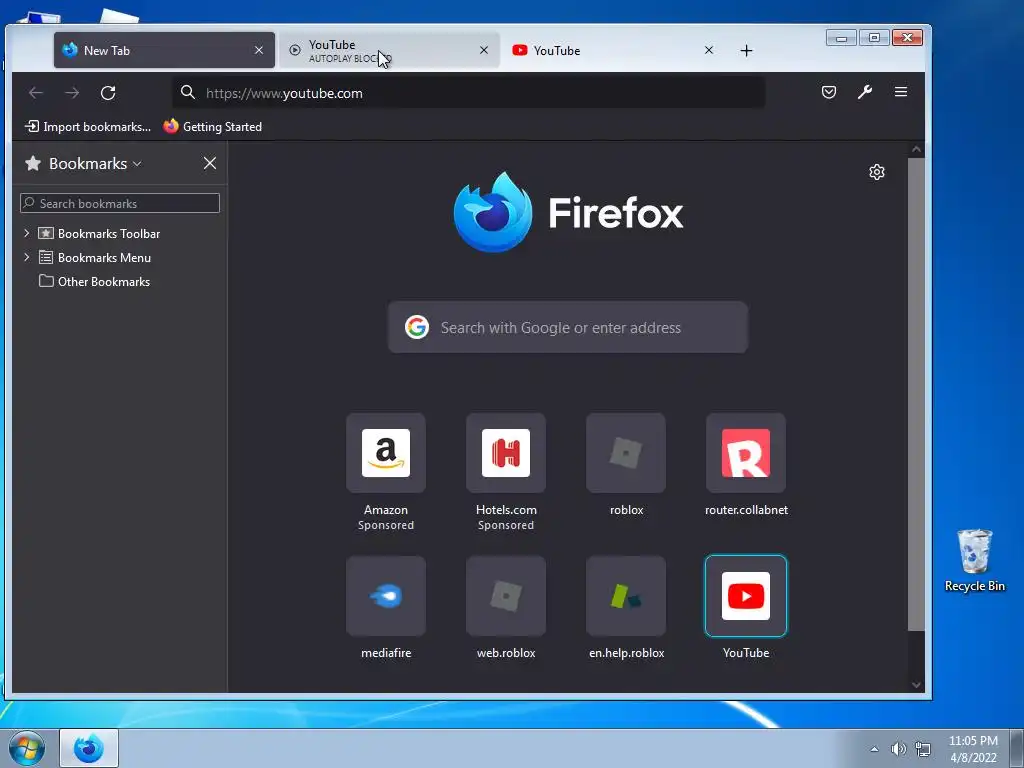
Task: Close the autoplay blocked YouTube tab
Action: (x=484, y=50)
